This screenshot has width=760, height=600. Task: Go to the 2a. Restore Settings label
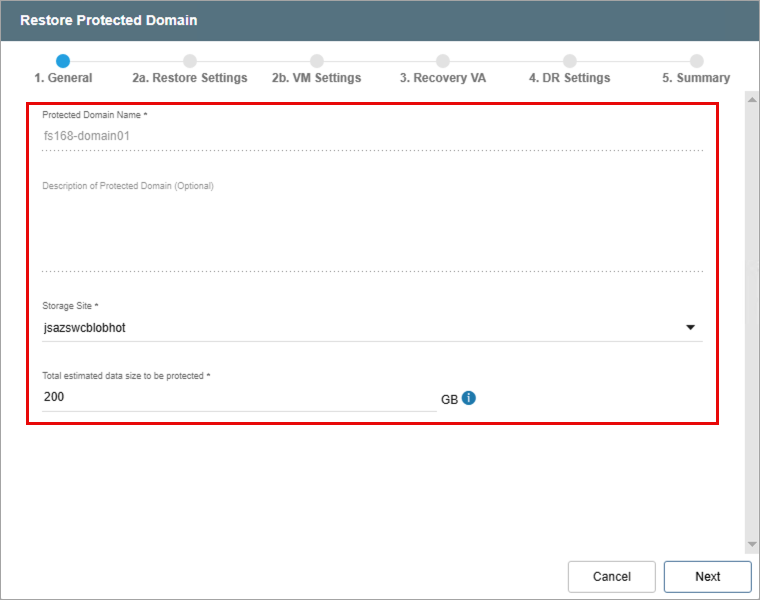(190, 78)
